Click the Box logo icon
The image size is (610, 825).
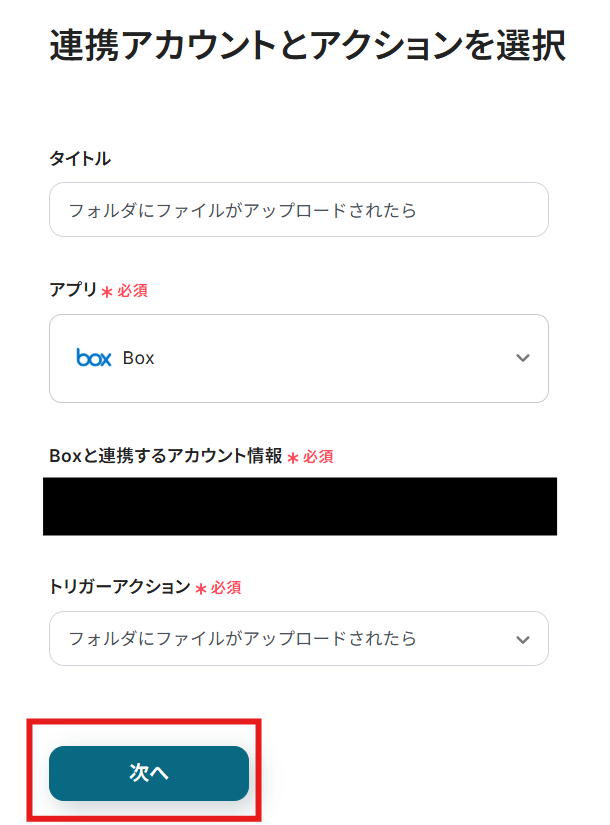pos(93,358)
